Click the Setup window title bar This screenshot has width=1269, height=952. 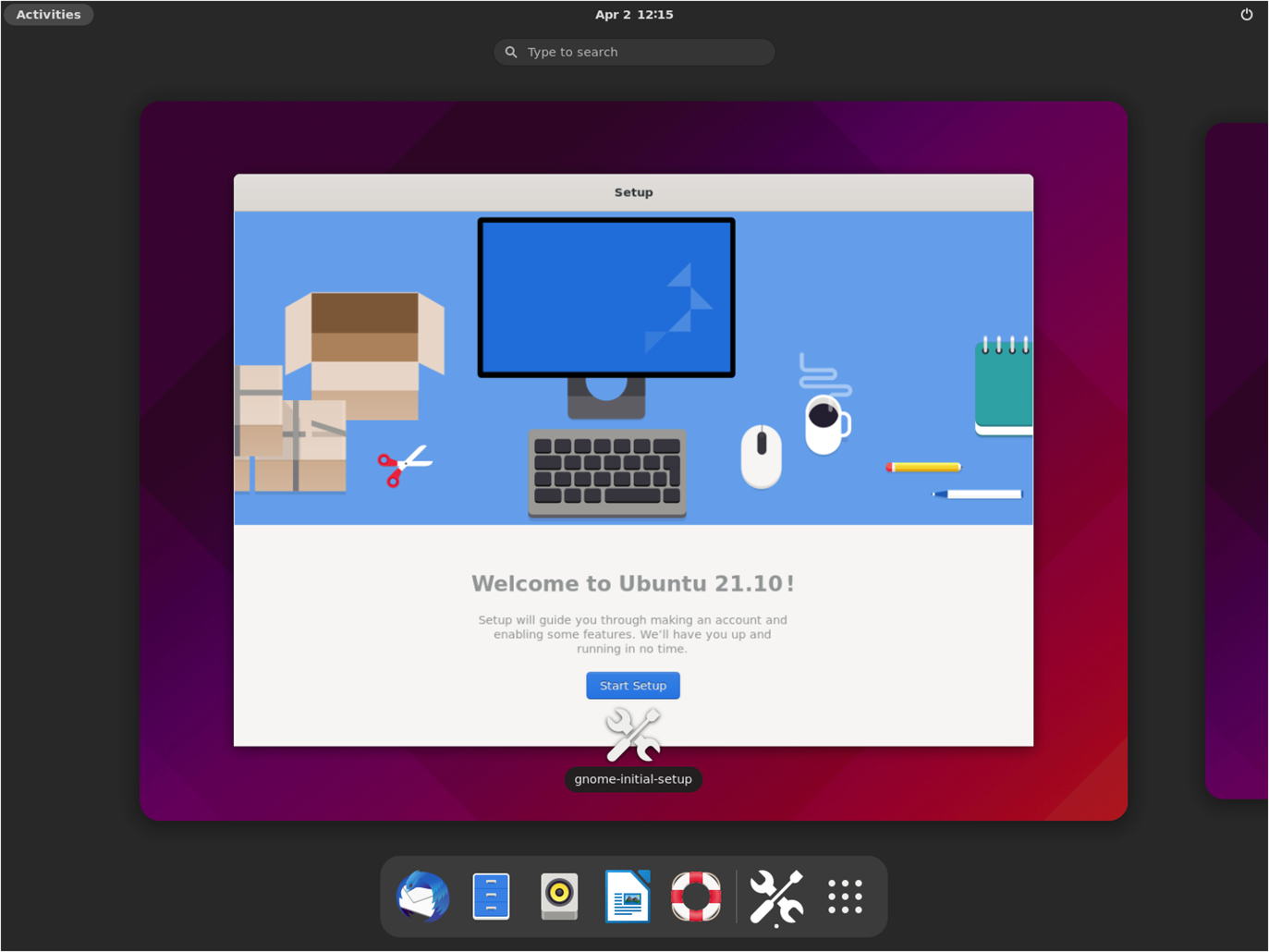pos(633,192)
